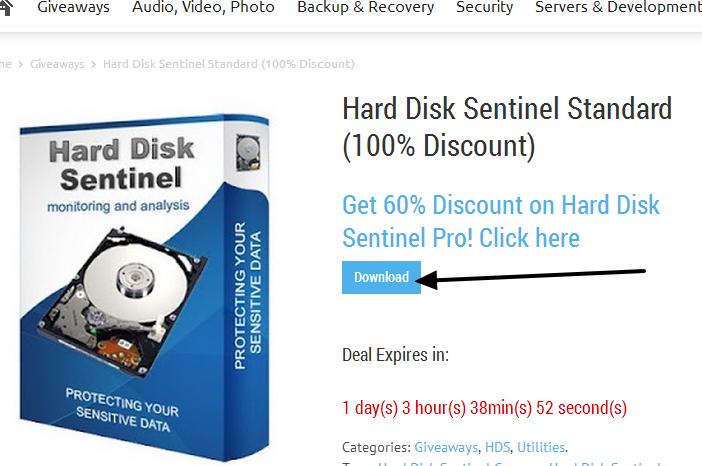Open the Giveaways menu item

pyautogui.click(x=73, y=7)
